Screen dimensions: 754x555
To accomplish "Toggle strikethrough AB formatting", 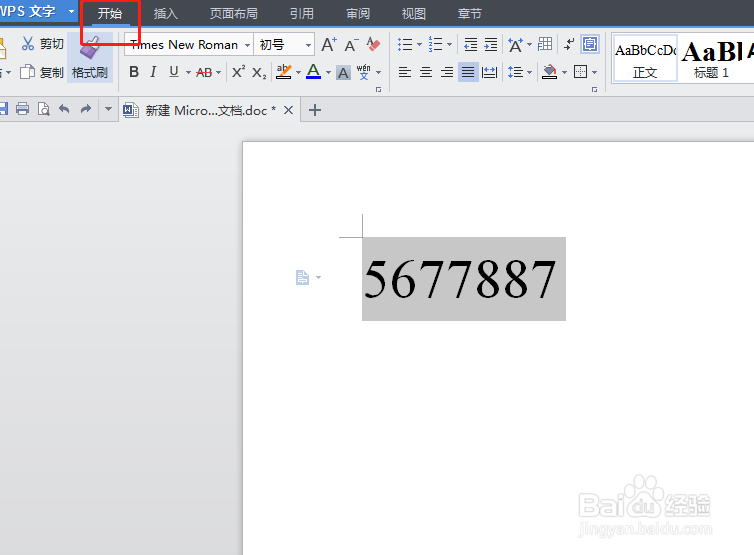I will pyautogui.click(x=204, y=73).
